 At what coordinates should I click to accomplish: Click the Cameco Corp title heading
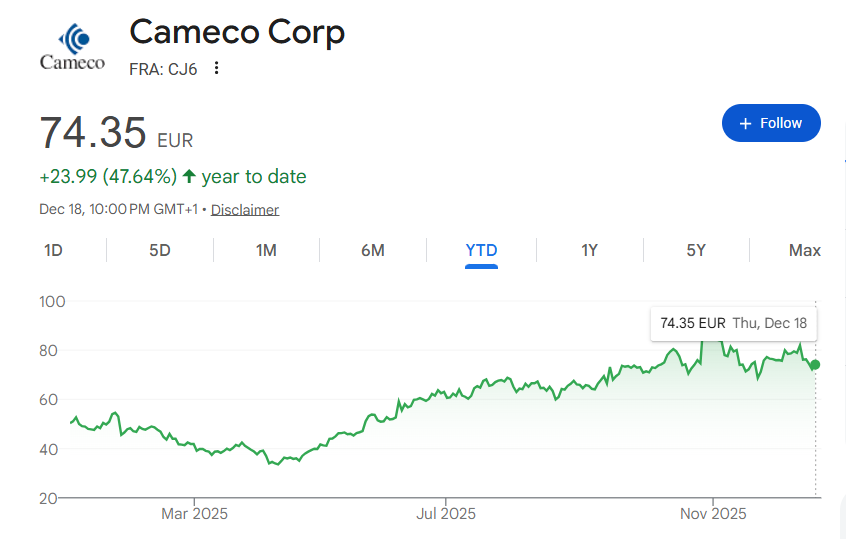point(237,32)
